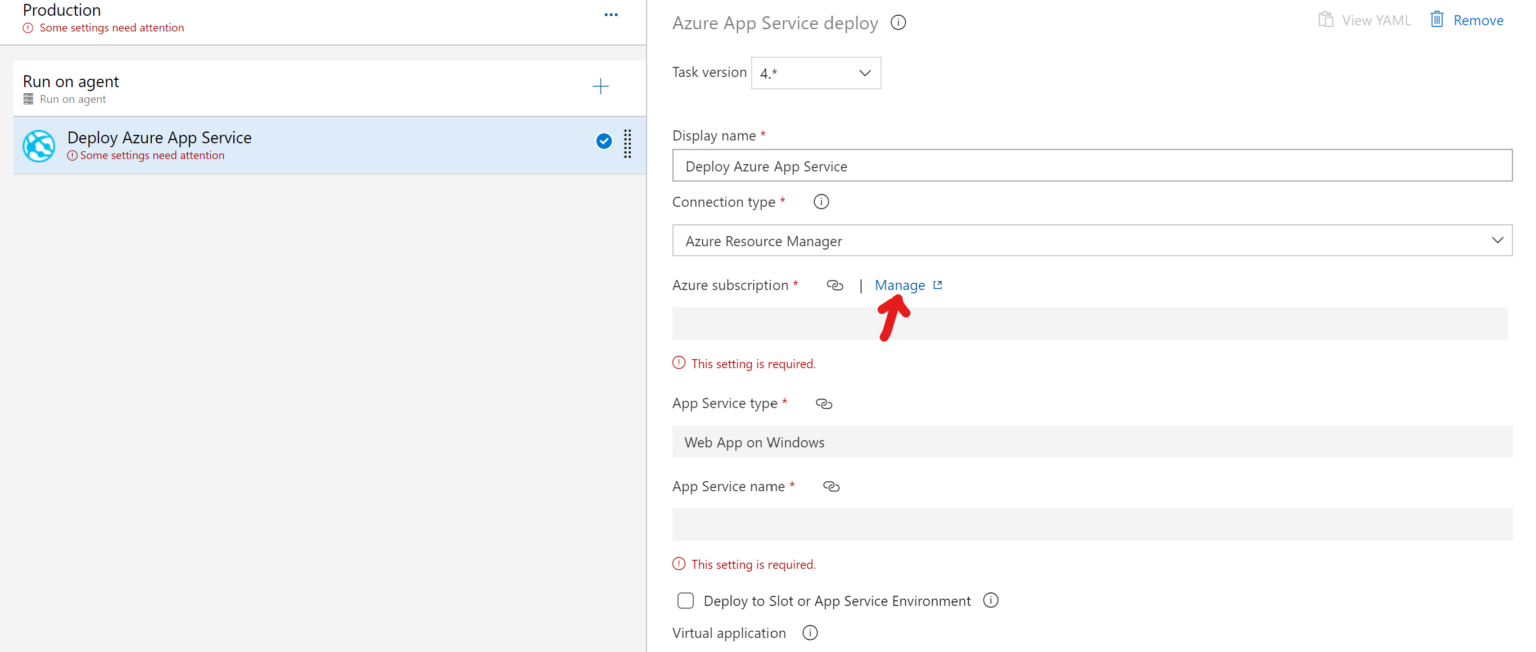
Task: Click the Virtual application info icon
Action: pyautogui.click(x=811, y=633)
